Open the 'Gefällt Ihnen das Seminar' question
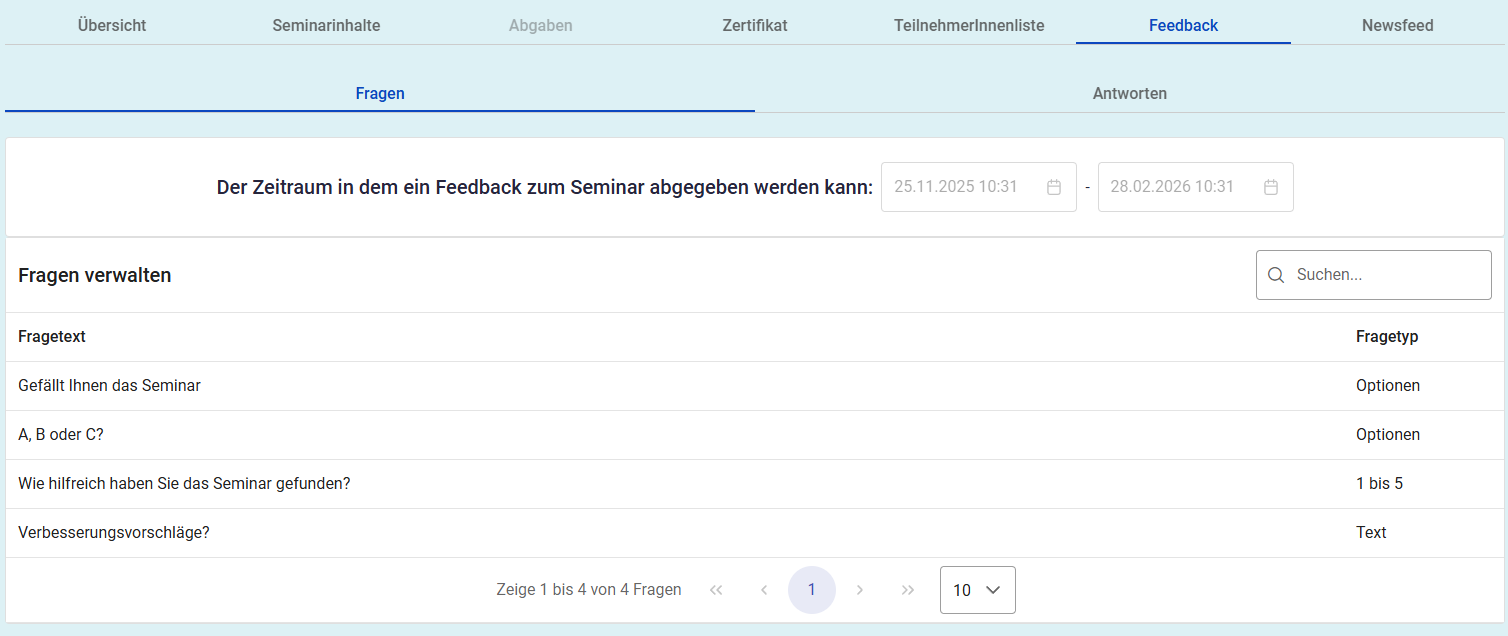 109,386
